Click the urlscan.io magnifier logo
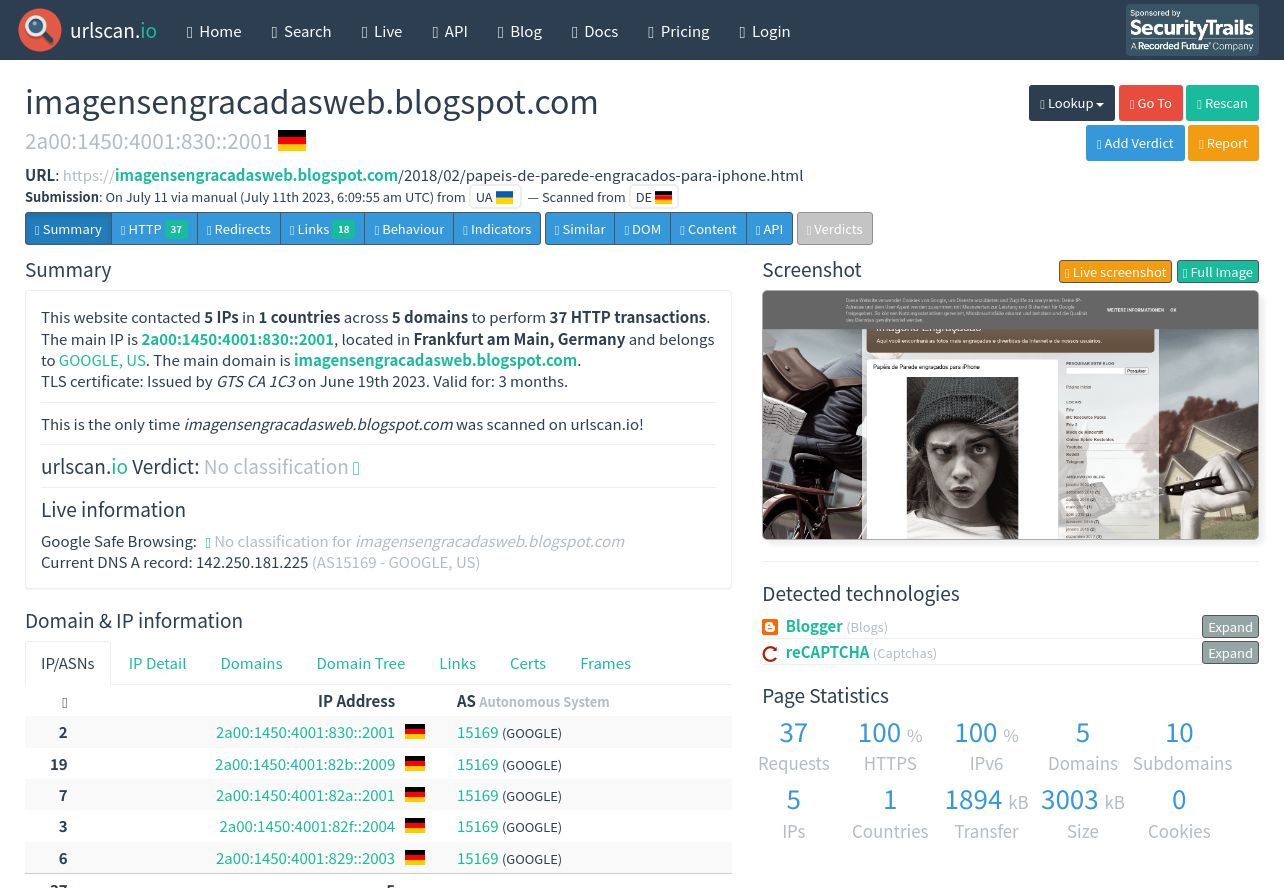This screenshot has width=1284, height=888. [x=40, y=30]
